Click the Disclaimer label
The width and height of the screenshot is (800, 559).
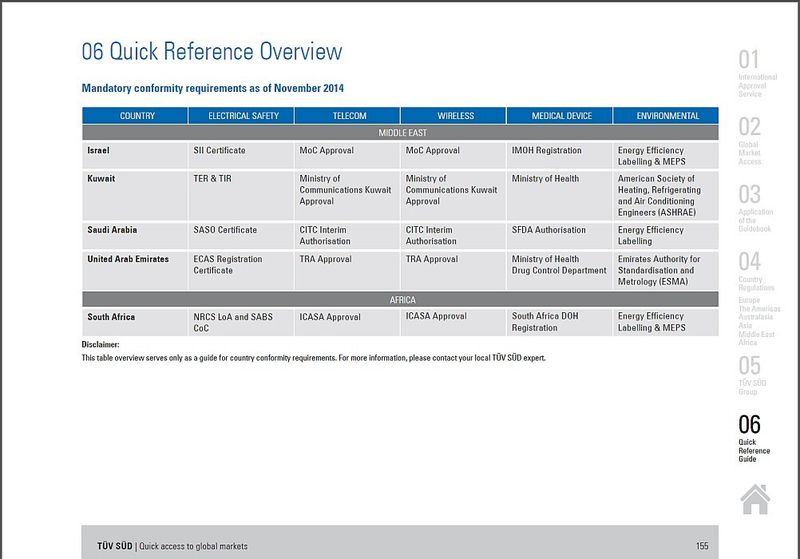click(101, 345)
